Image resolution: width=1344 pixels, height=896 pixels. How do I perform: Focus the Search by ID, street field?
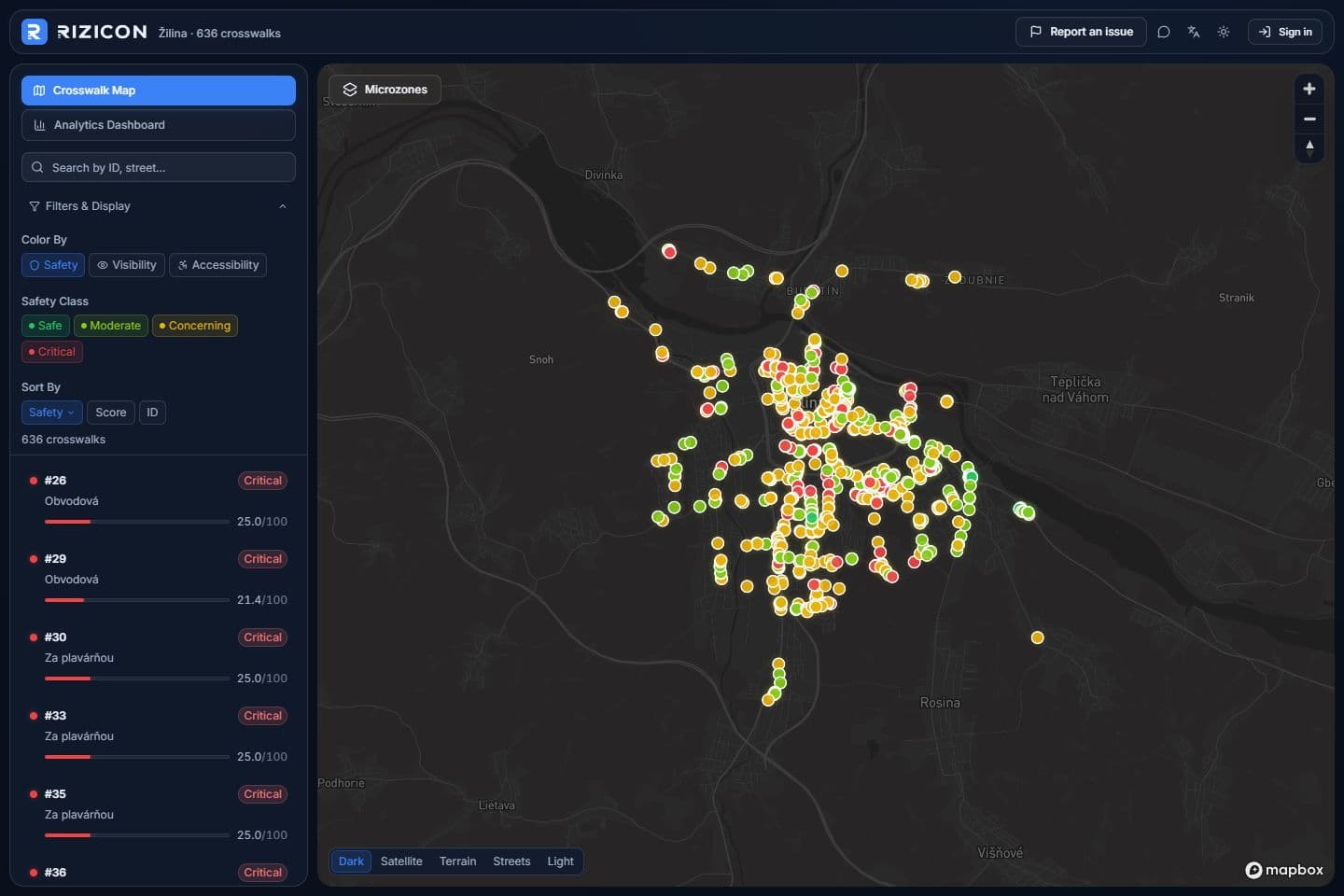click(x=159, y=167)
